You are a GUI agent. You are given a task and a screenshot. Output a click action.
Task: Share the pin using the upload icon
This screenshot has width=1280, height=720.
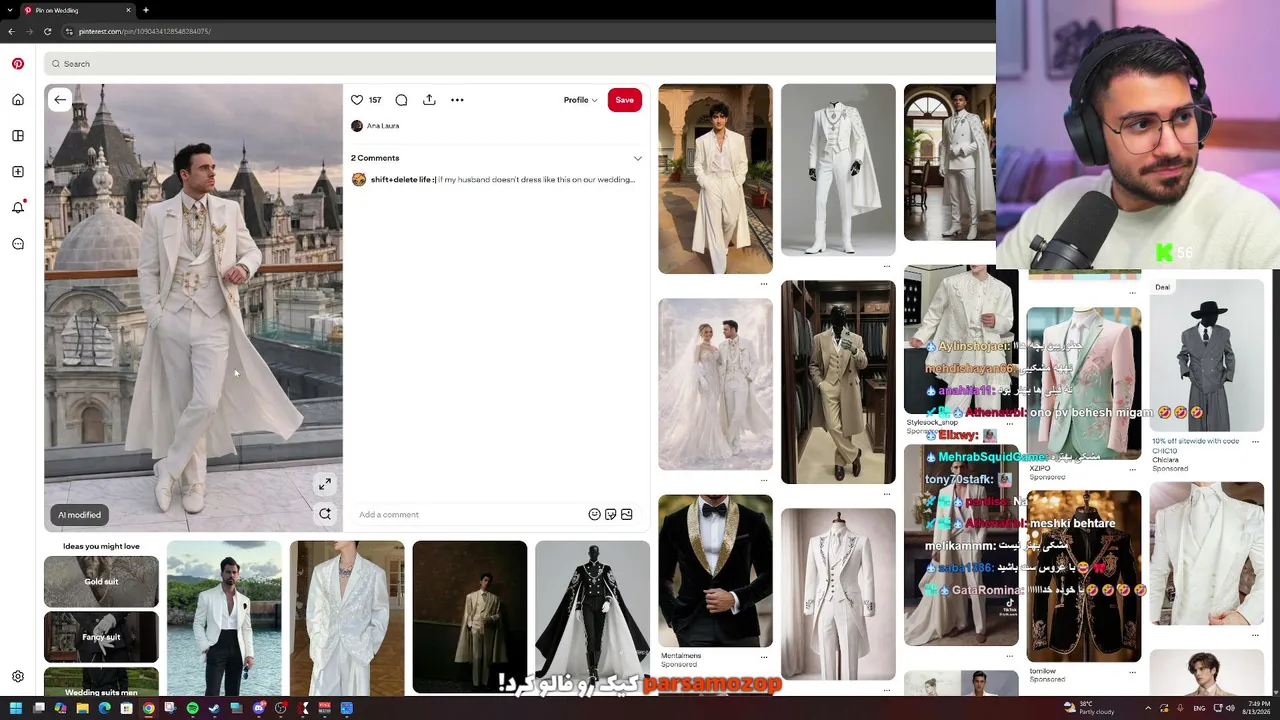(x=429, y=100)
